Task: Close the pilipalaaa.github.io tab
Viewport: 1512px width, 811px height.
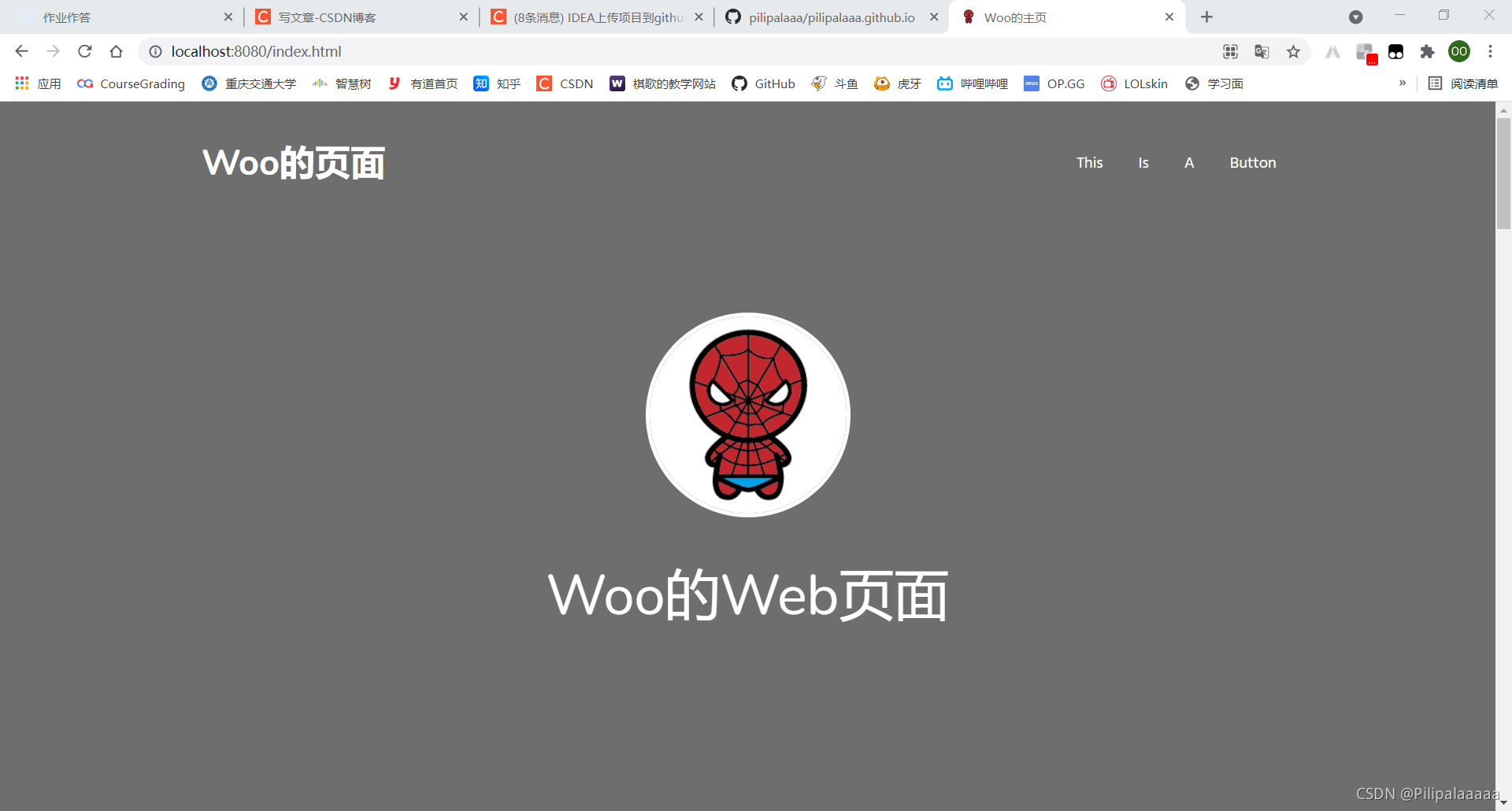Action: 934,17
